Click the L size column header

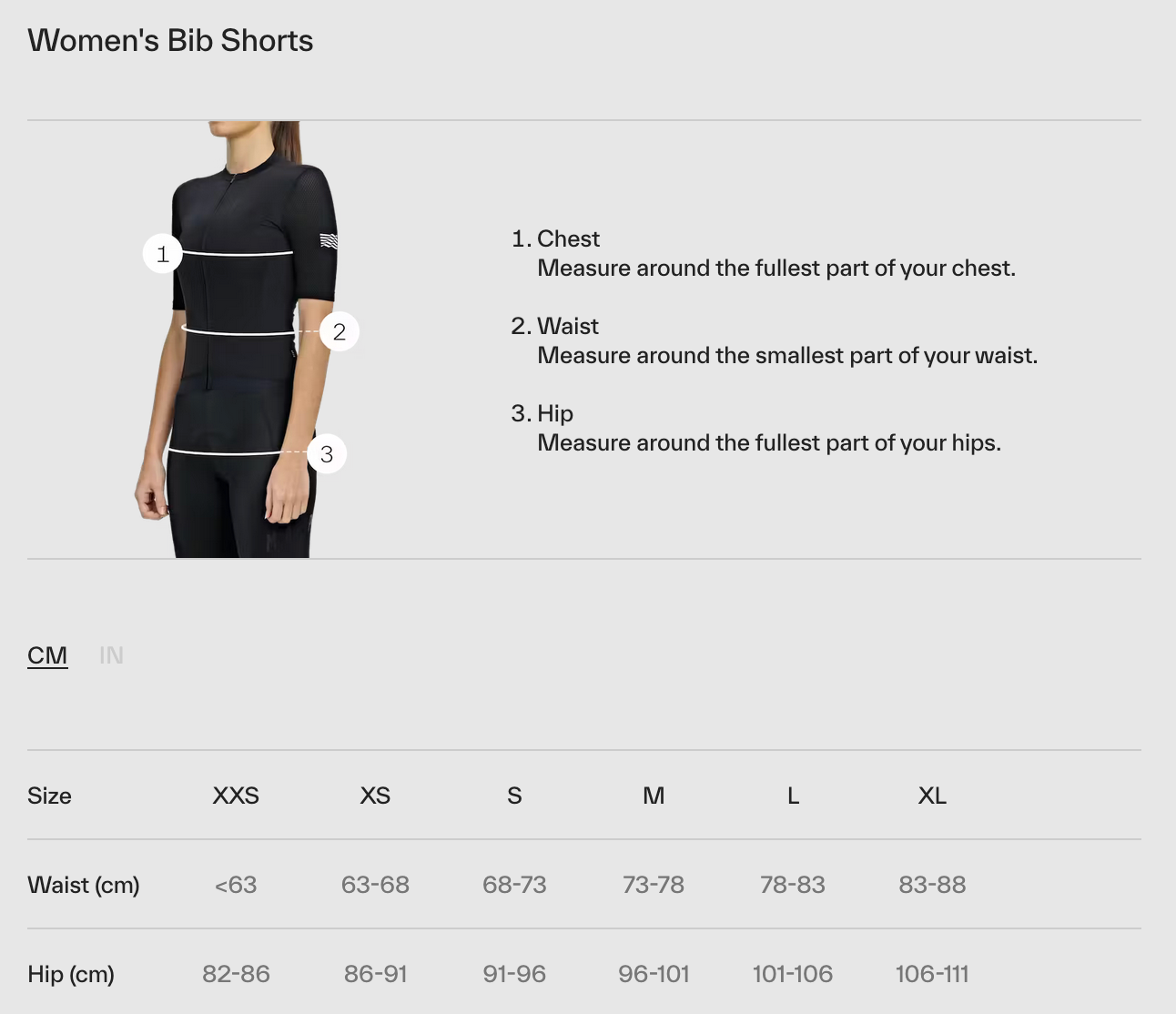click(793, 796)
